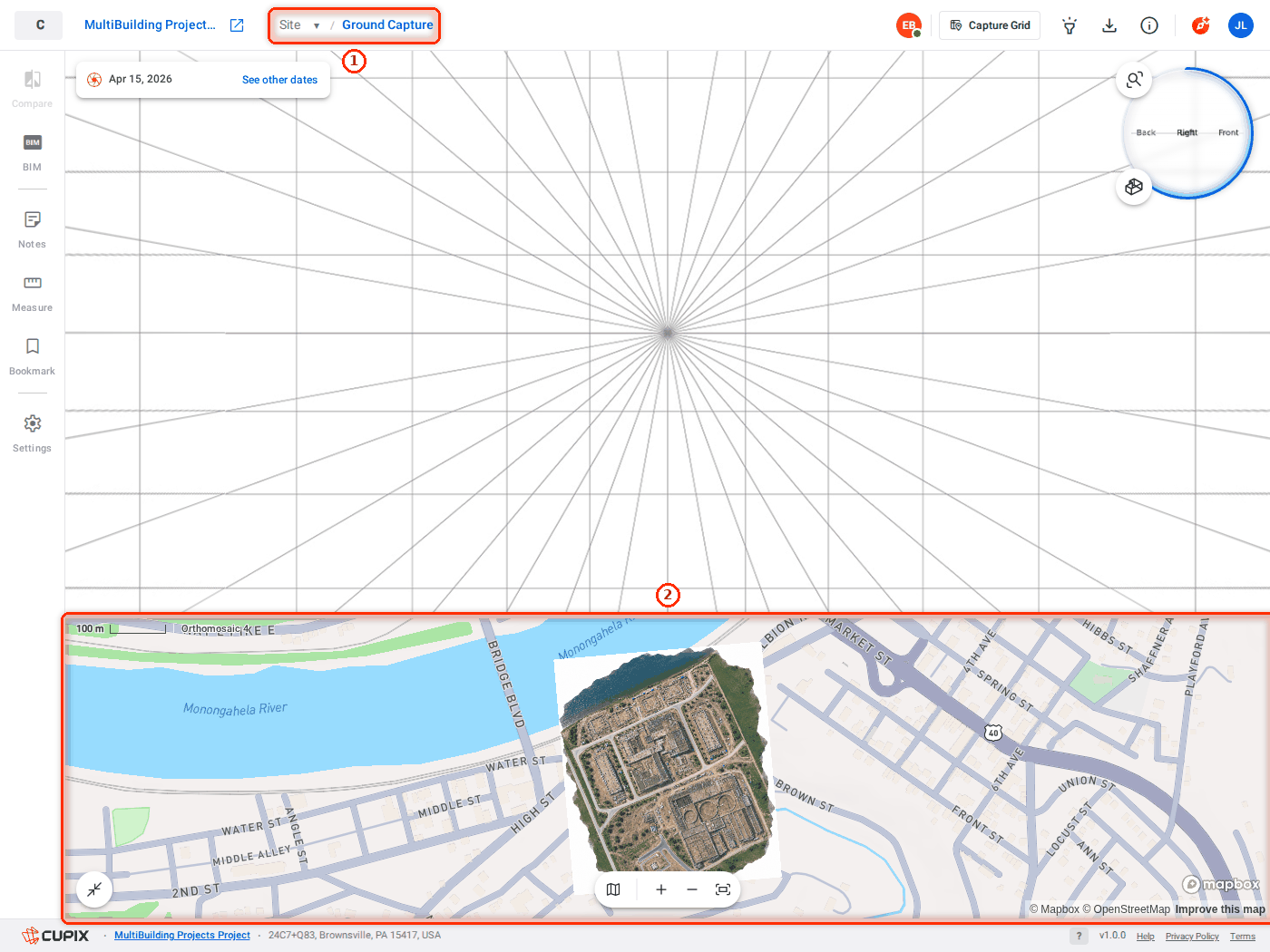
Task: Click the search view icon near compass
Action: click(x=1134, y=80)
